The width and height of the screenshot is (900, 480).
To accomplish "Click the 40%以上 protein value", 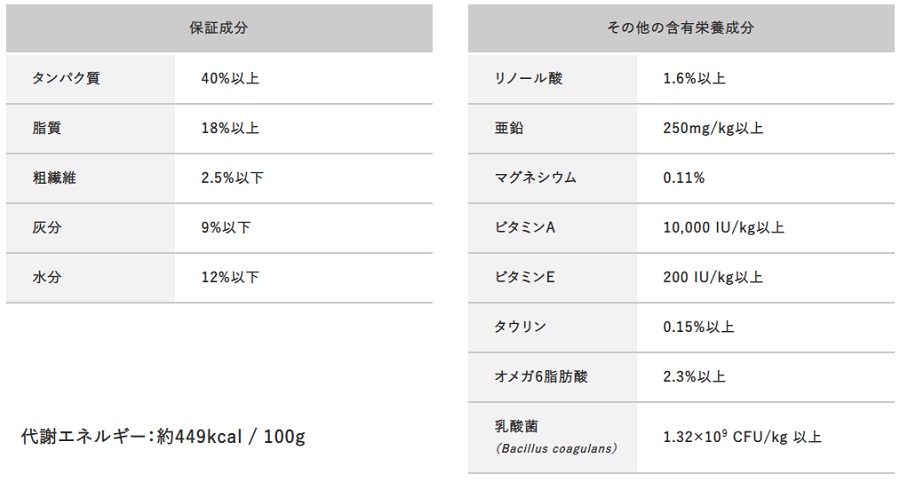I will click(230, 78).
